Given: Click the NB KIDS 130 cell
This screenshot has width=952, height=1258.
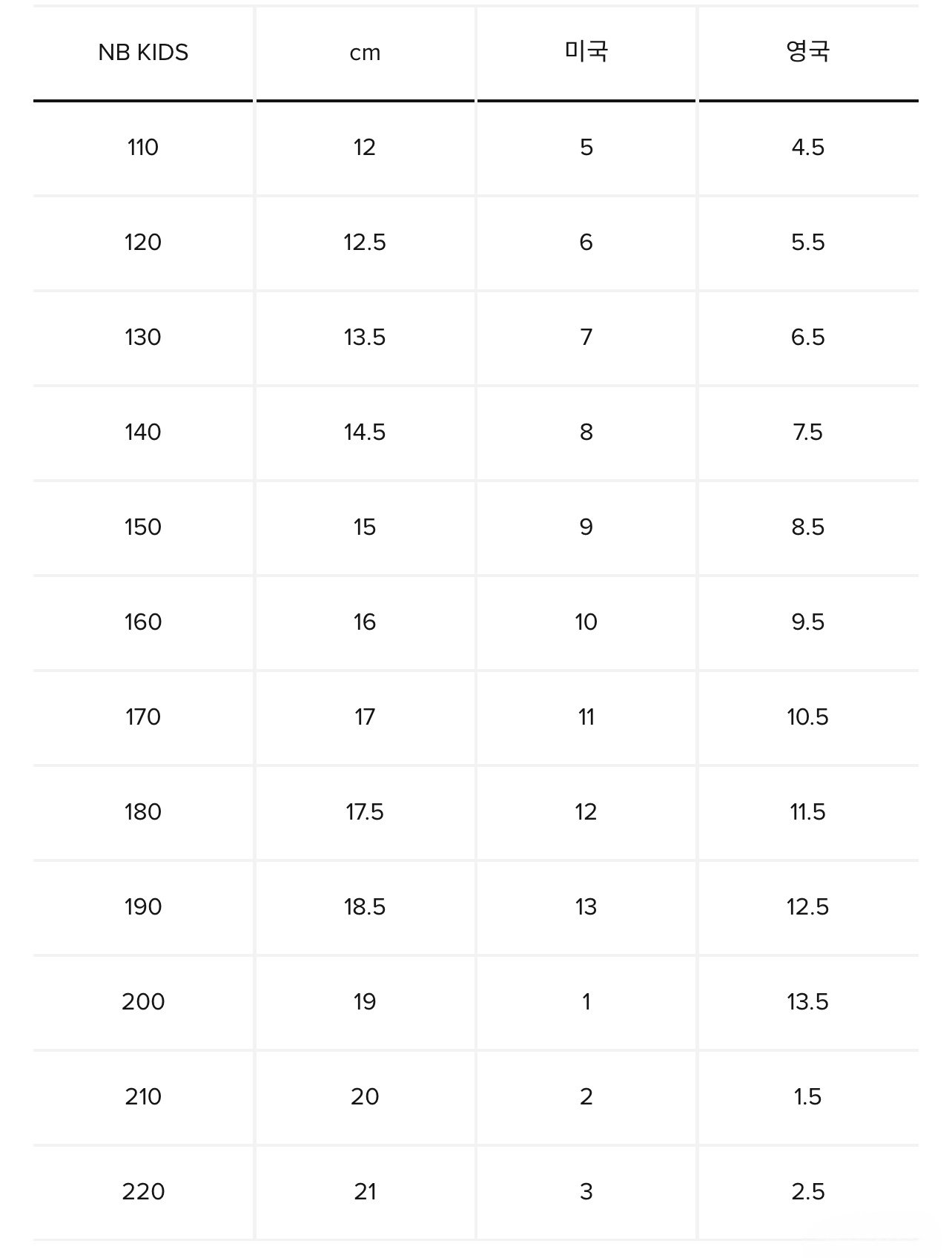Looking at the screenshot, I should coord(143,337).
